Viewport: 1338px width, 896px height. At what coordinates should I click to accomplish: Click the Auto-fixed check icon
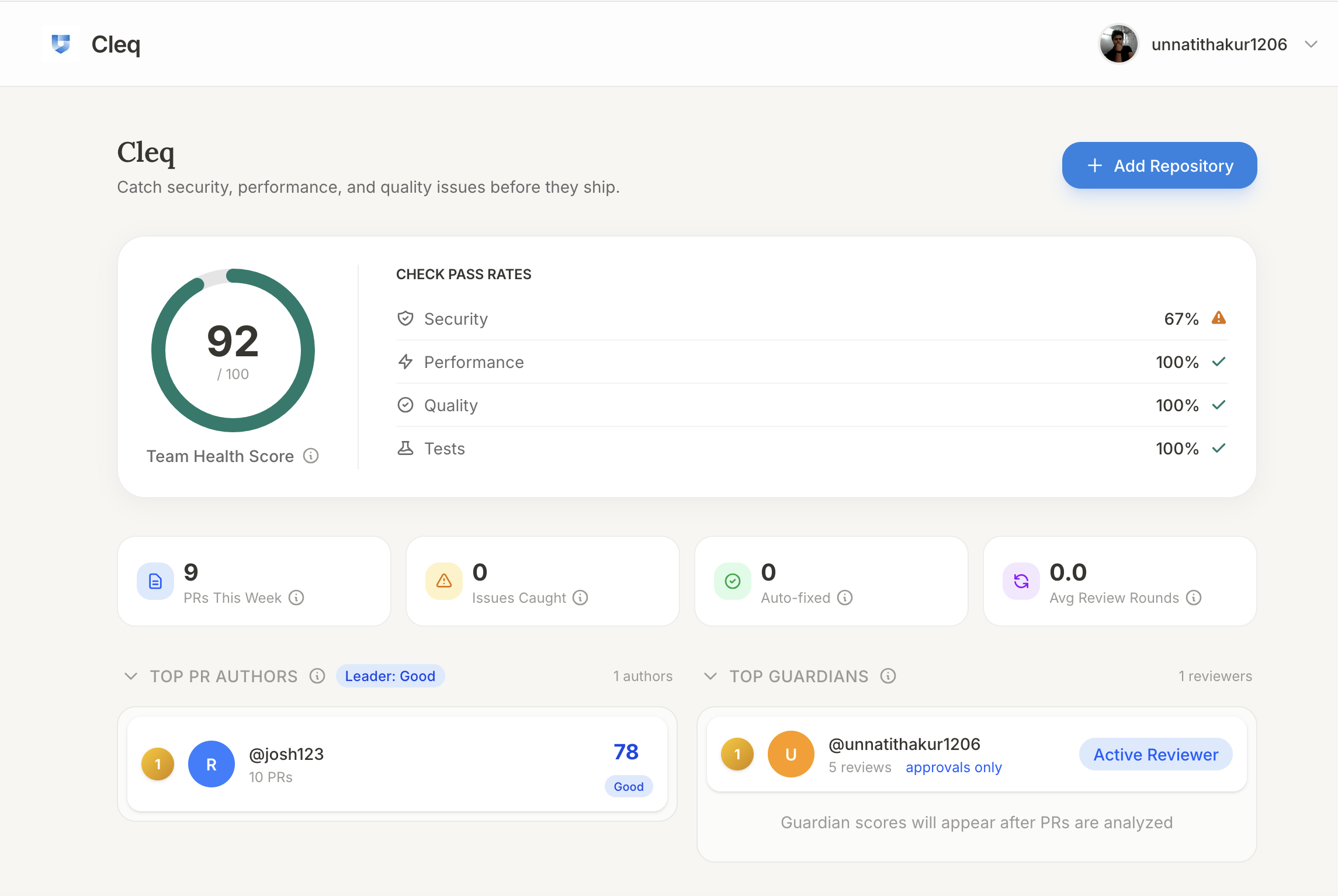pos(732,581)
